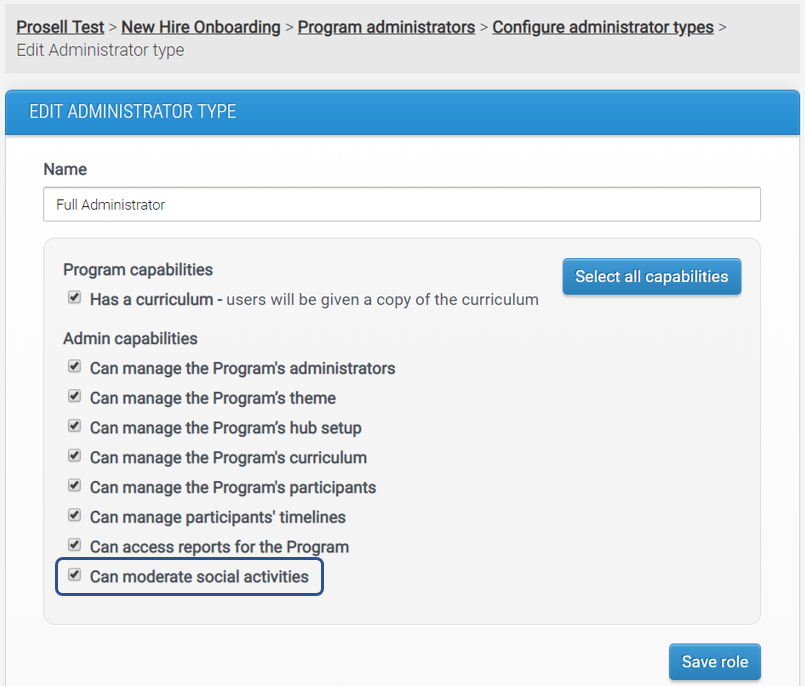
Task: Click the Edit Administrator Type panel header
Action: point(133,111)
